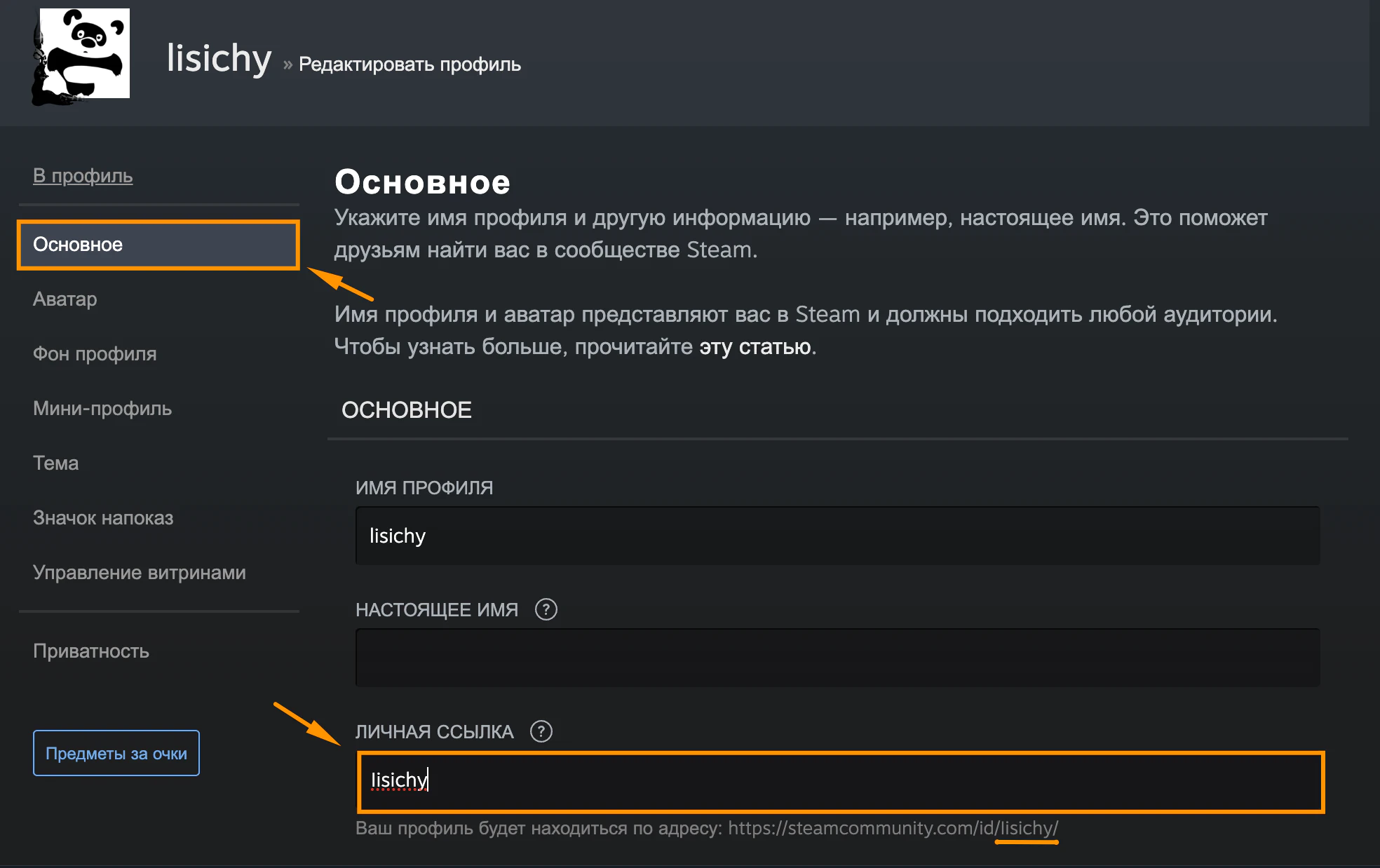This screenshot has width=1380, height=868.
Task: Click inside the Личная ссылка field
Action: tap(841, 782)
